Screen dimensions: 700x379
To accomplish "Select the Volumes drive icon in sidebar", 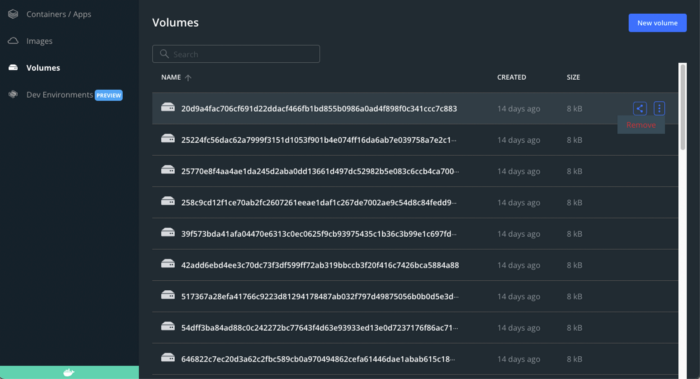I will (x=13, y=67).
